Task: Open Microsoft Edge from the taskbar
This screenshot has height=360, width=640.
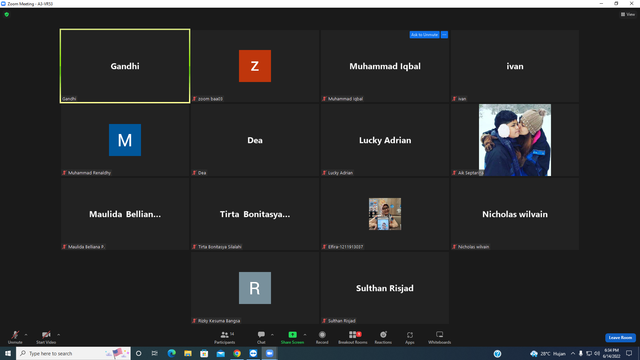Action: click(171, 353)
